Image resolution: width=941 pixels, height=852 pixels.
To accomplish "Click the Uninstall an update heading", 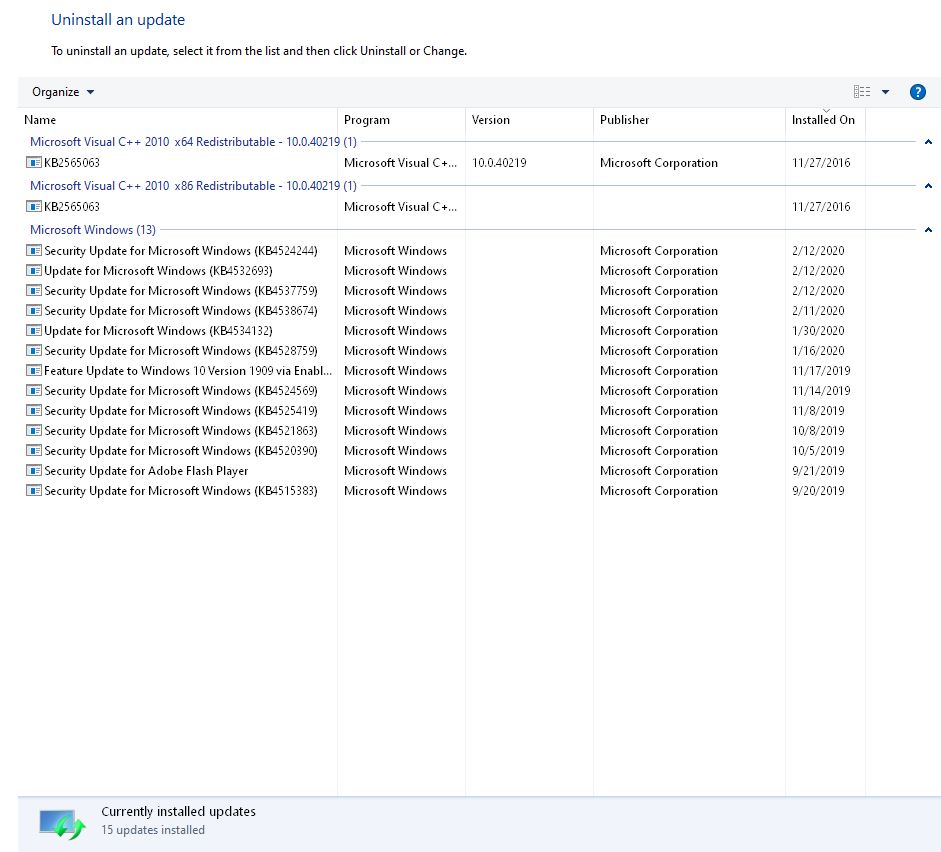I will [118, 20].
